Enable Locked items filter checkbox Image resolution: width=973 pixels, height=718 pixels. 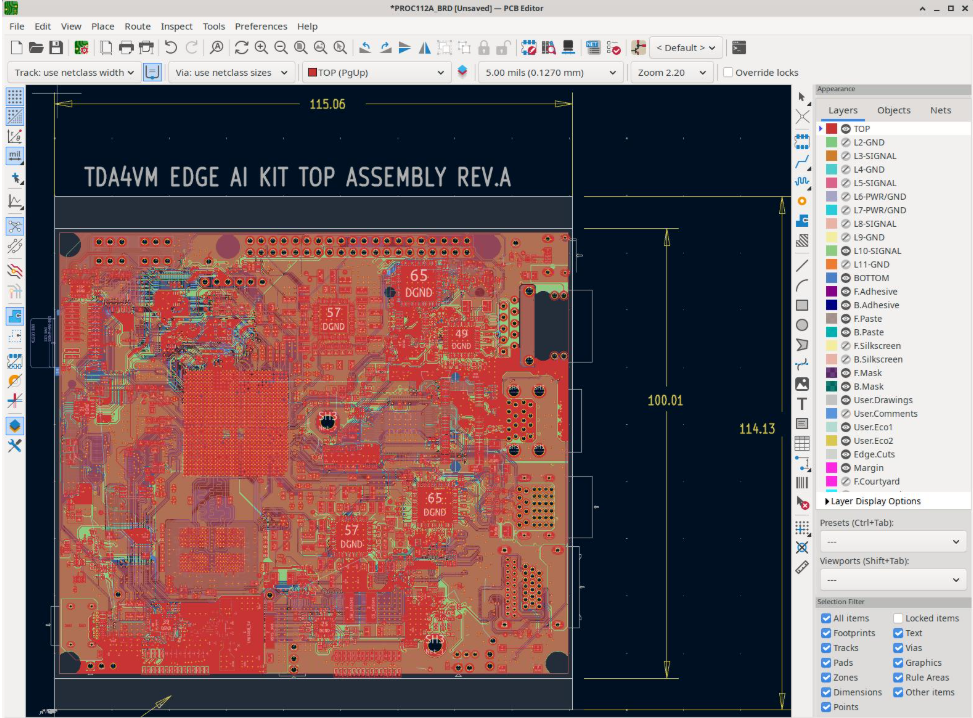pos(898,618)
